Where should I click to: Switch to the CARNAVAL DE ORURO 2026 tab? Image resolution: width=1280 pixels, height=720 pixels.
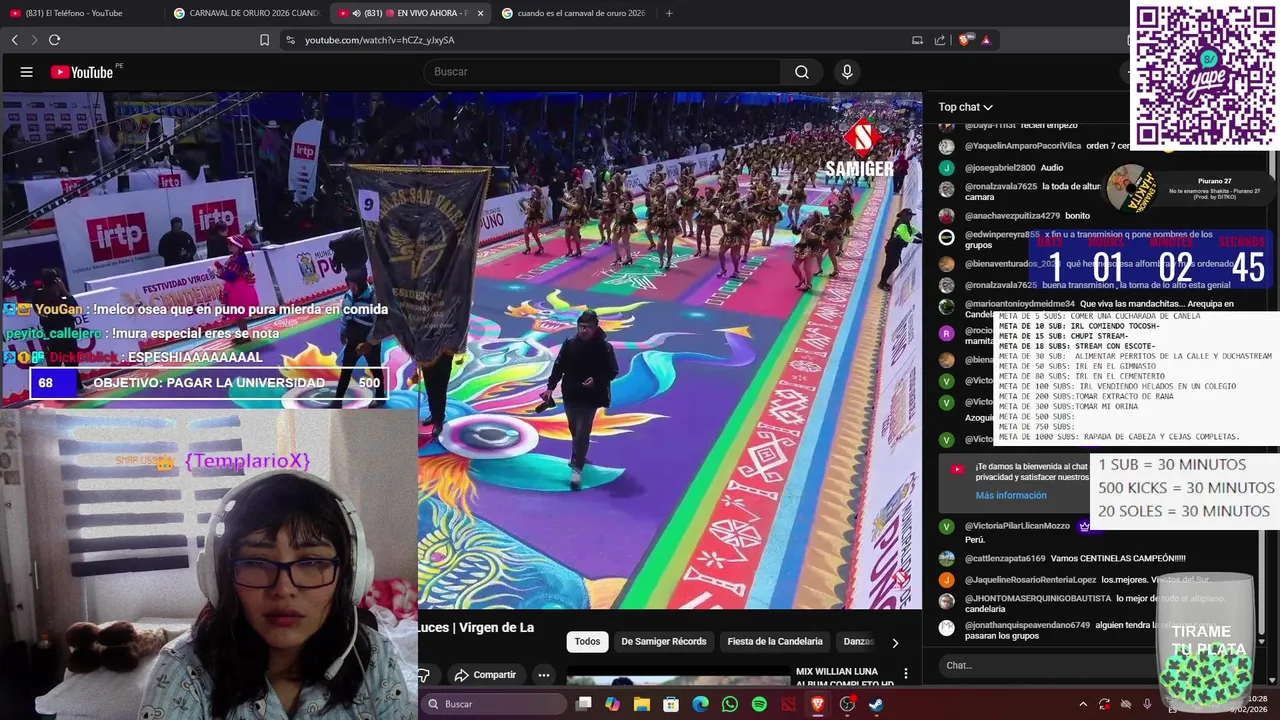tap(246, 13)
